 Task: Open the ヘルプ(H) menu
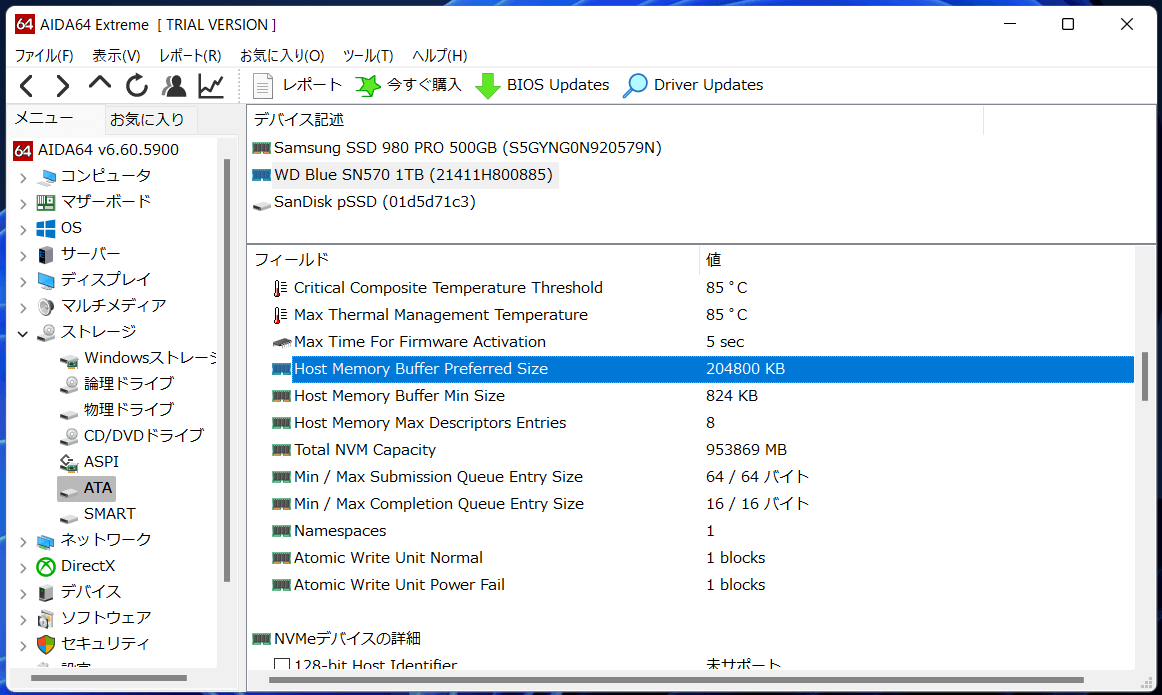439,56
